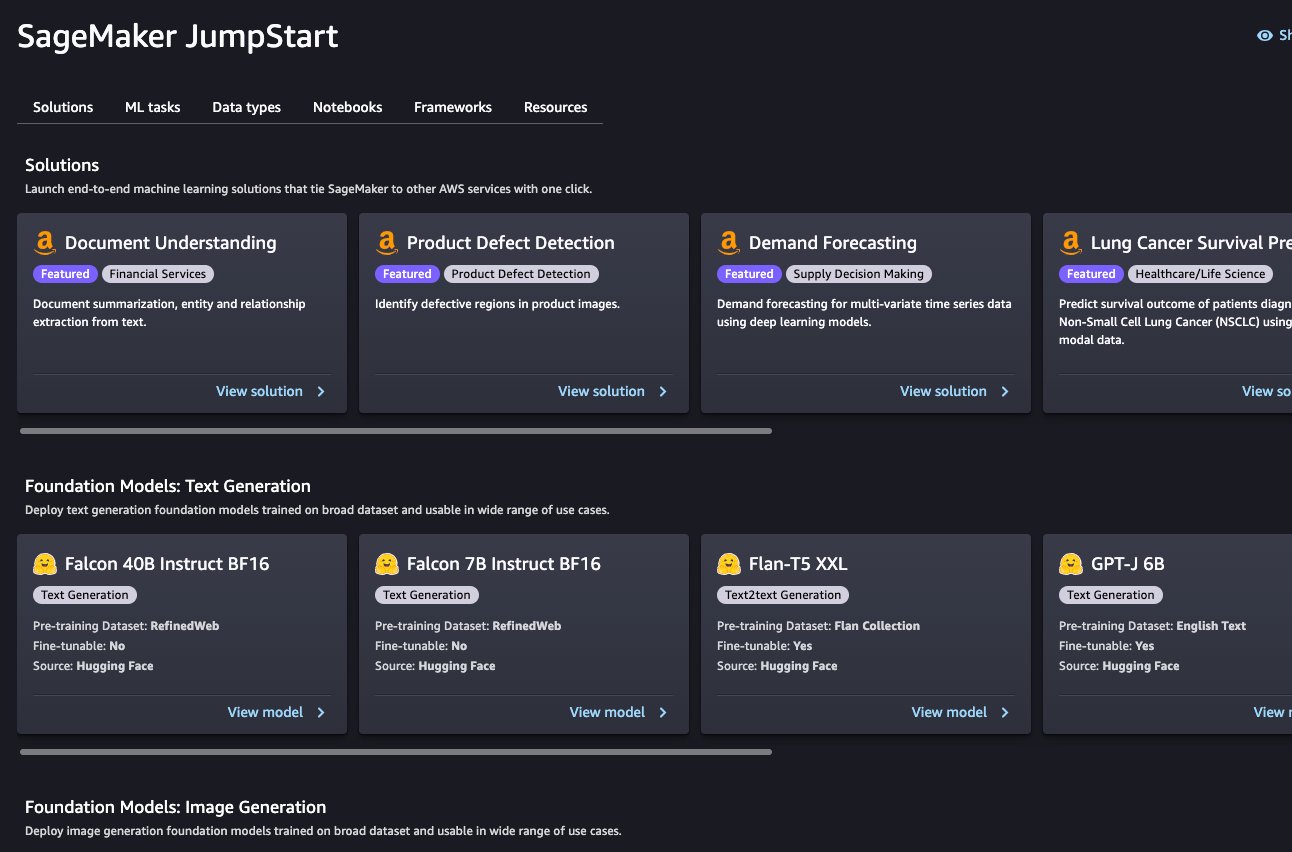Image resolution: width=1292 pixels, height=852 pixels.
Task: Click the Healthcare/Life Science tag
Action: click(1201, 274)
